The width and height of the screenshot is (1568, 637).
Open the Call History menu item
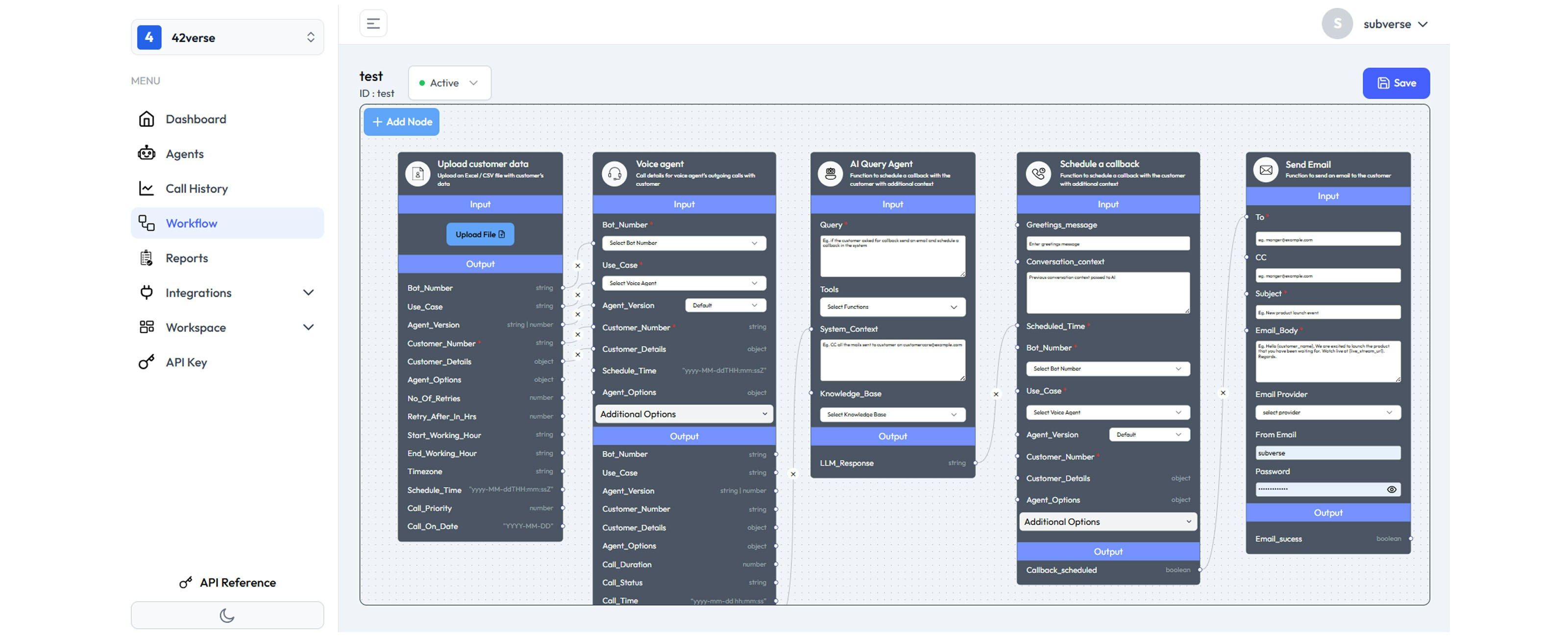(x=196, y=189)
